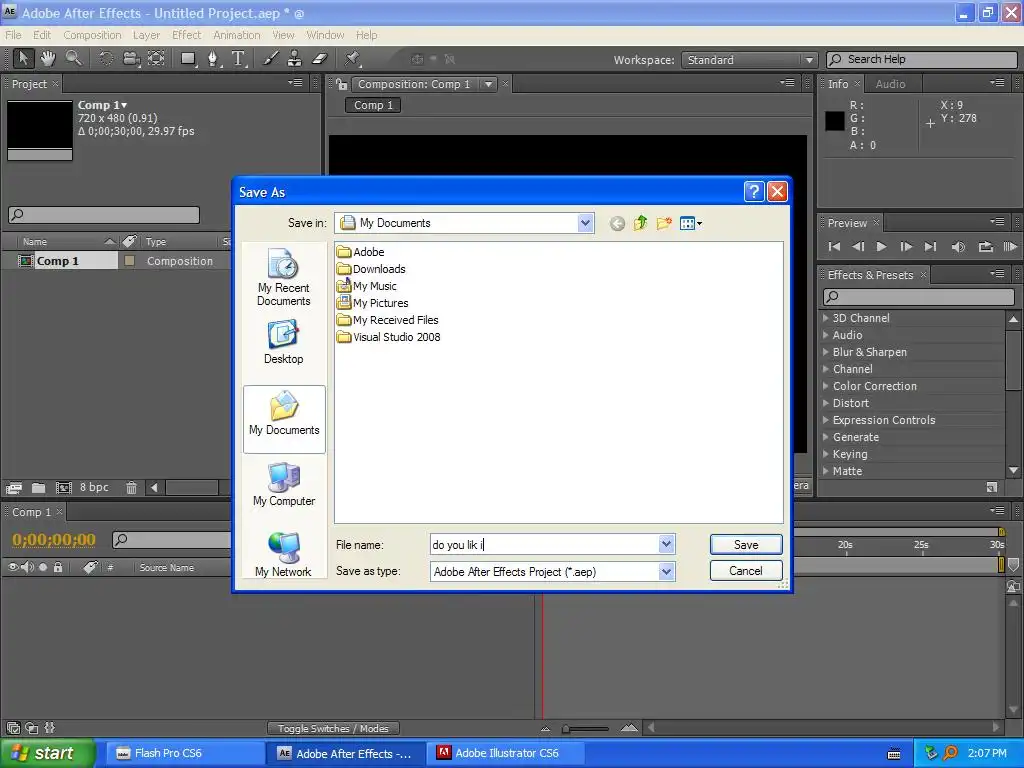Create a new folder in dialog
The width and height of the screenshot is (1024, 768).
coord(664,223)
